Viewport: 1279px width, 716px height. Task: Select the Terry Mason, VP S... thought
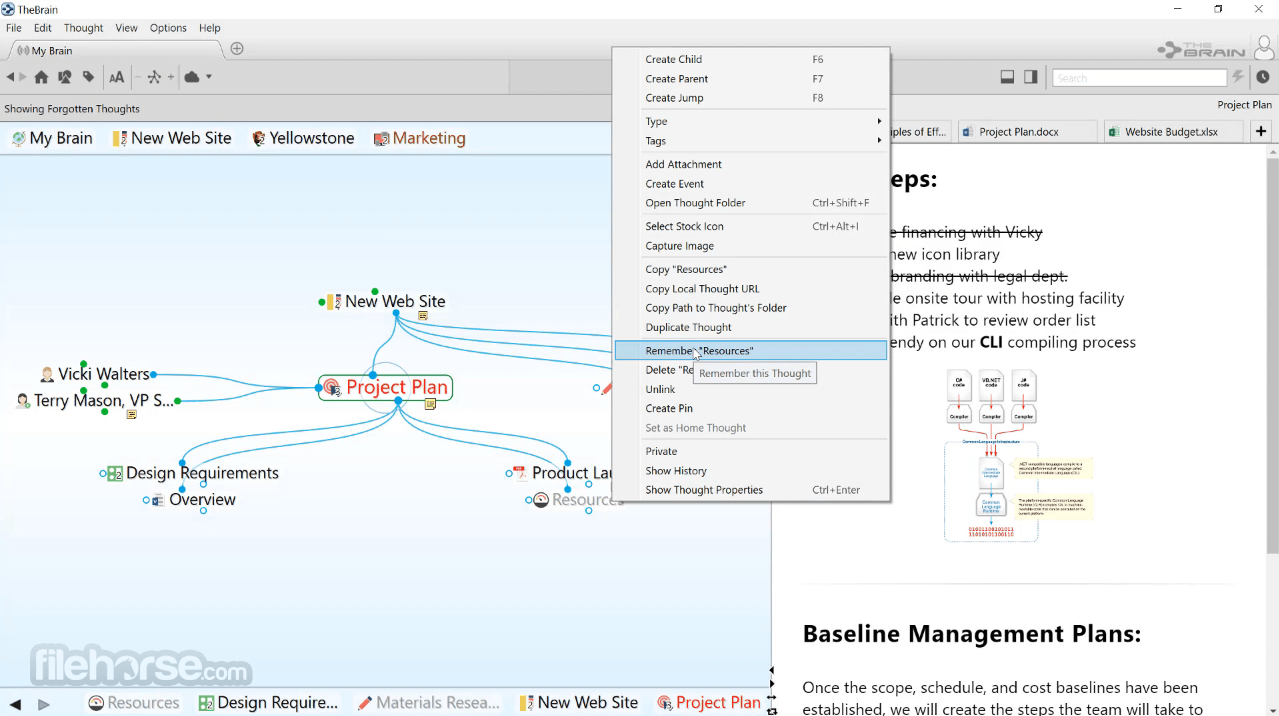tap(95, 401)
